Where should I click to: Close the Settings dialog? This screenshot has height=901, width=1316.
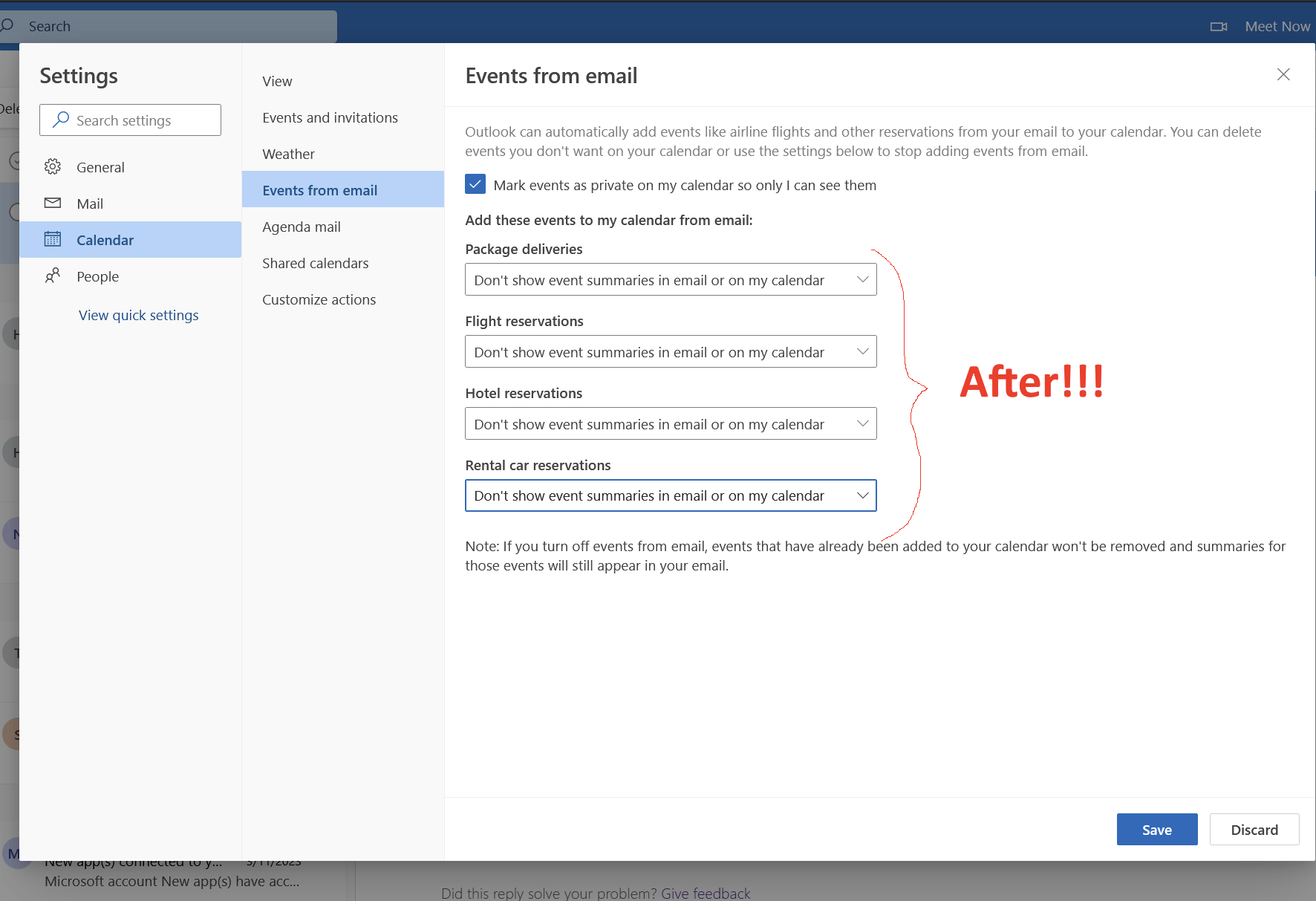point(1283,74)
